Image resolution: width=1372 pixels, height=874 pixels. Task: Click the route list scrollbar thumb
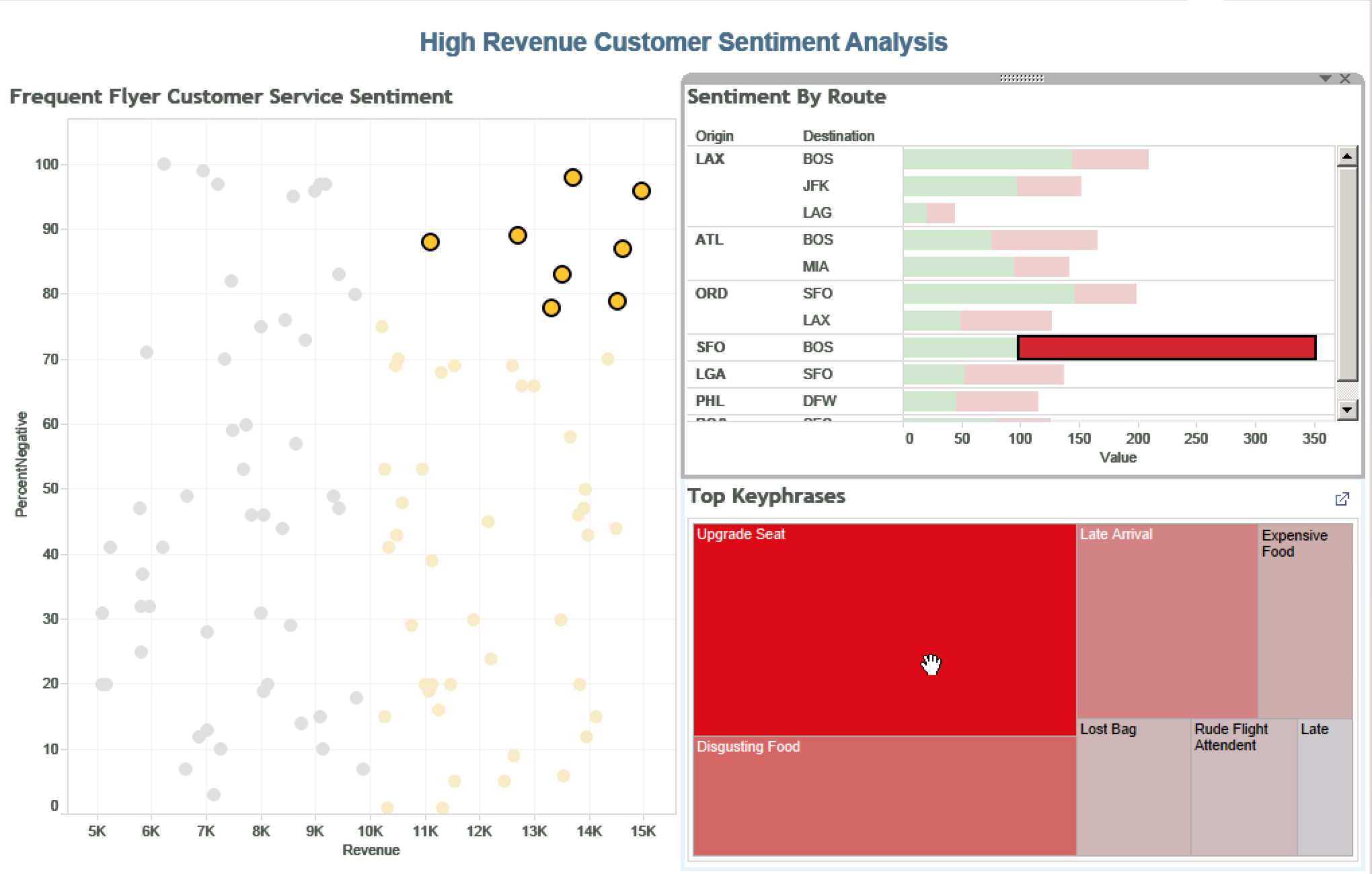(1346, 272)
